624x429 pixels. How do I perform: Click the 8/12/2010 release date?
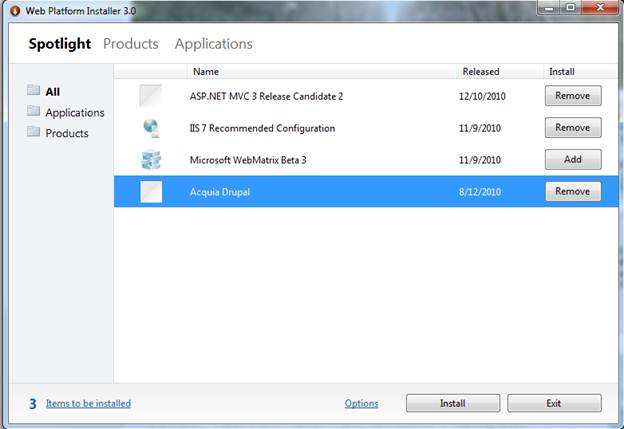click(x=480, y=192)
